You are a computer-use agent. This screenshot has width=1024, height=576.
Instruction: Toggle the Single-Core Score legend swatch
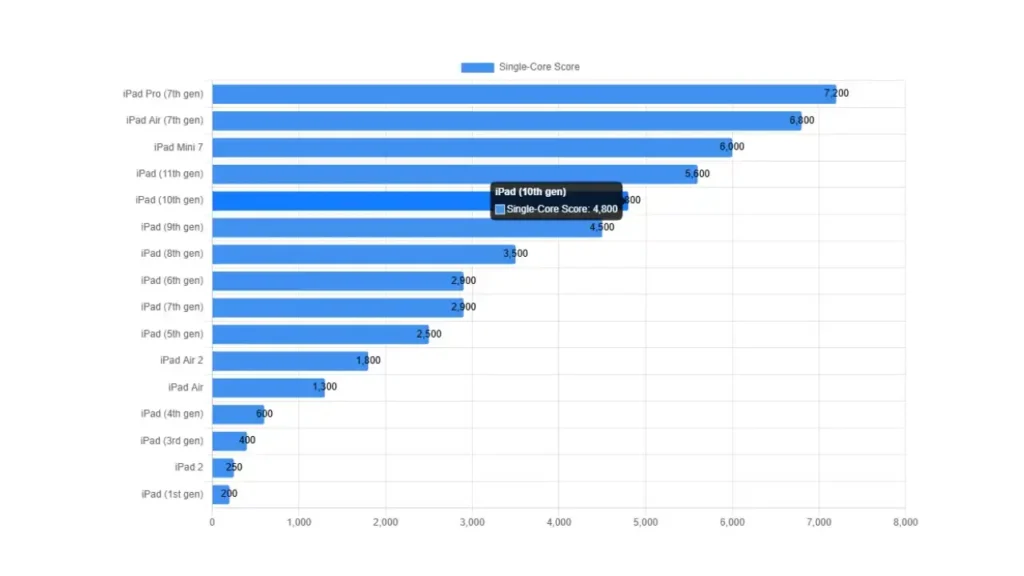tap(477, 67)
